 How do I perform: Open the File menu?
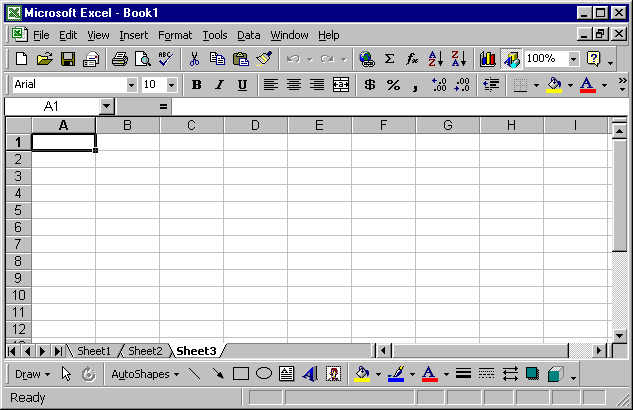point(41,36)
